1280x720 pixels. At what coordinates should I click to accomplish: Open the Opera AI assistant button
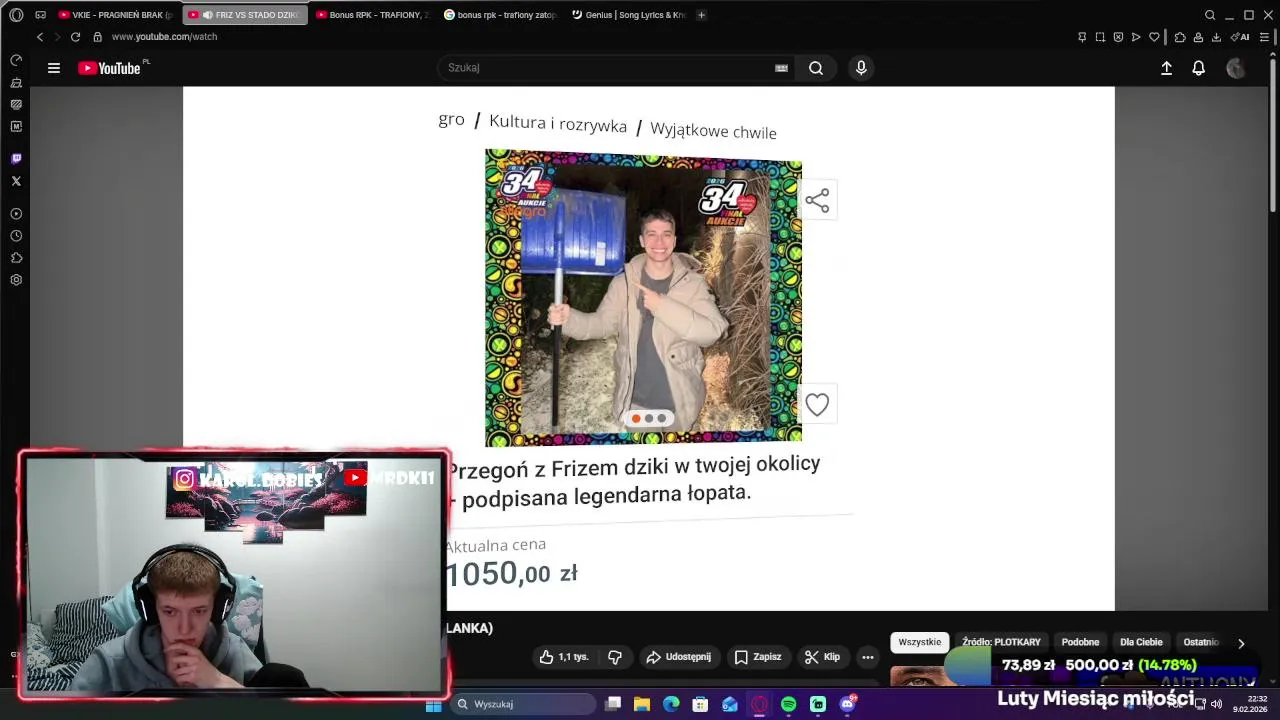(x=1240, y=37)
